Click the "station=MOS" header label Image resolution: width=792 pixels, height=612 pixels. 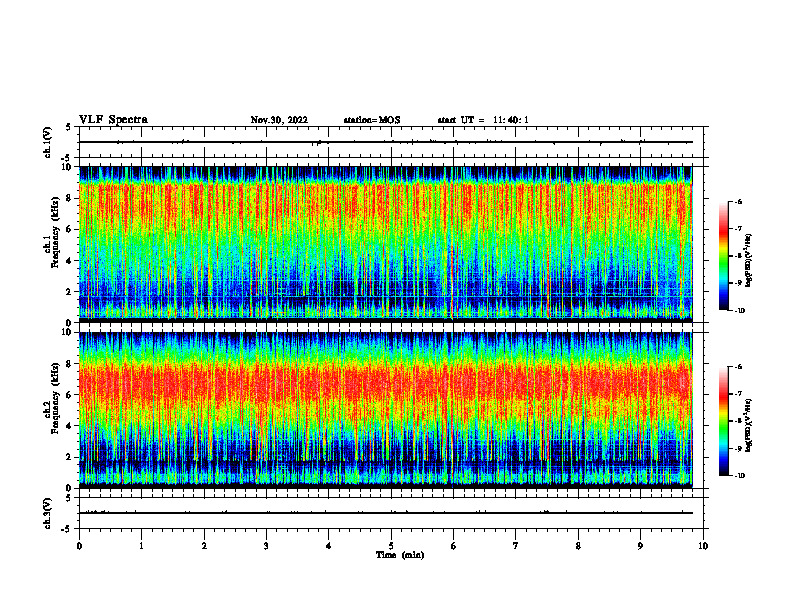pos(372,120)
